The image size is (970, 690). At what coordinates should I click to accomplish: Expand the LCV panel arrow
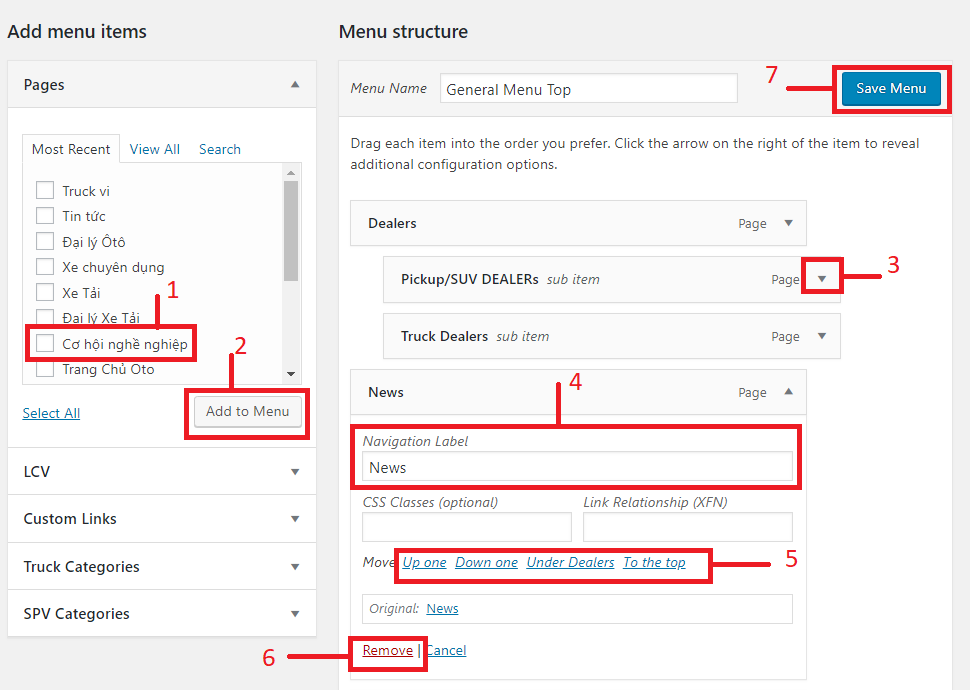pos(295,472)
